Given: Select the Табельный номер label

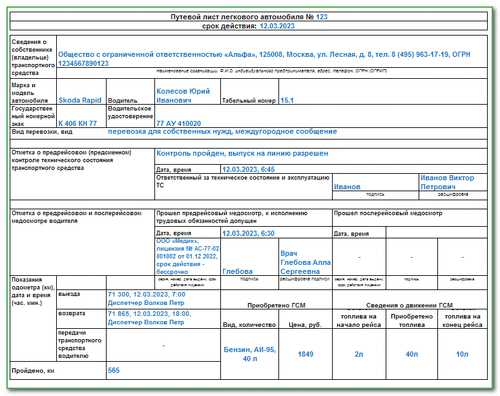Looking at the screenshot, I should click(249, 100).
